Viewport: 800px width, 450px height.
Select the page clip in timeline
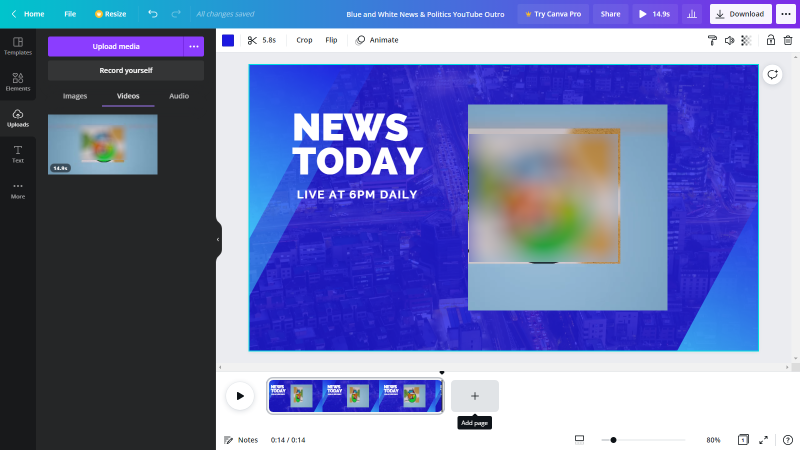(356, 396)
